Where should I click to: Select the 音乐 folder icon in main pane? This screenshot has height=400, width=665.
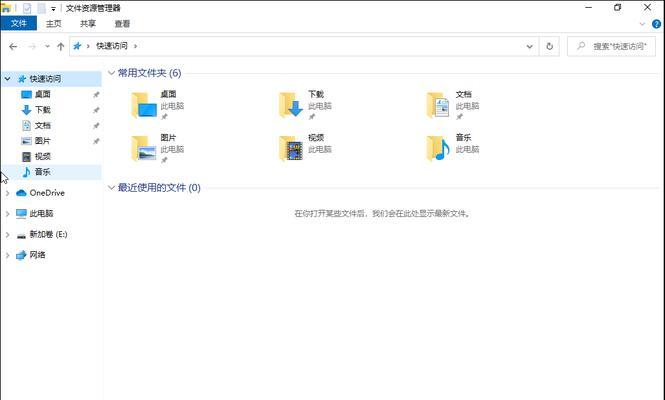click(x=439, y=148)
